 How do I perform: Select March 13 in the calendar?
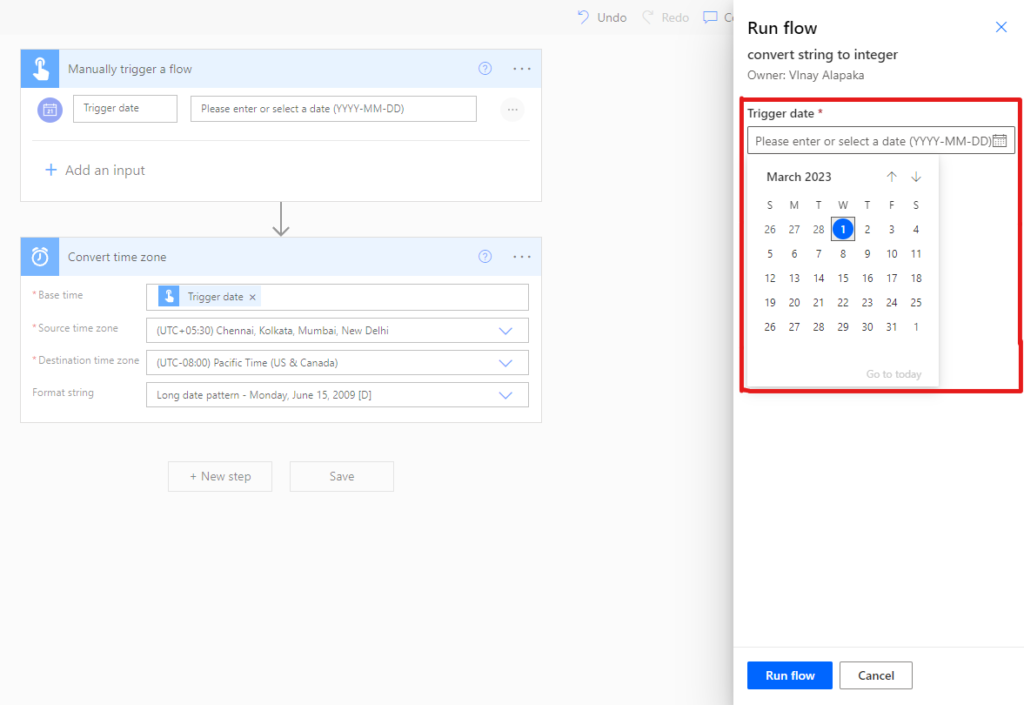794,278
